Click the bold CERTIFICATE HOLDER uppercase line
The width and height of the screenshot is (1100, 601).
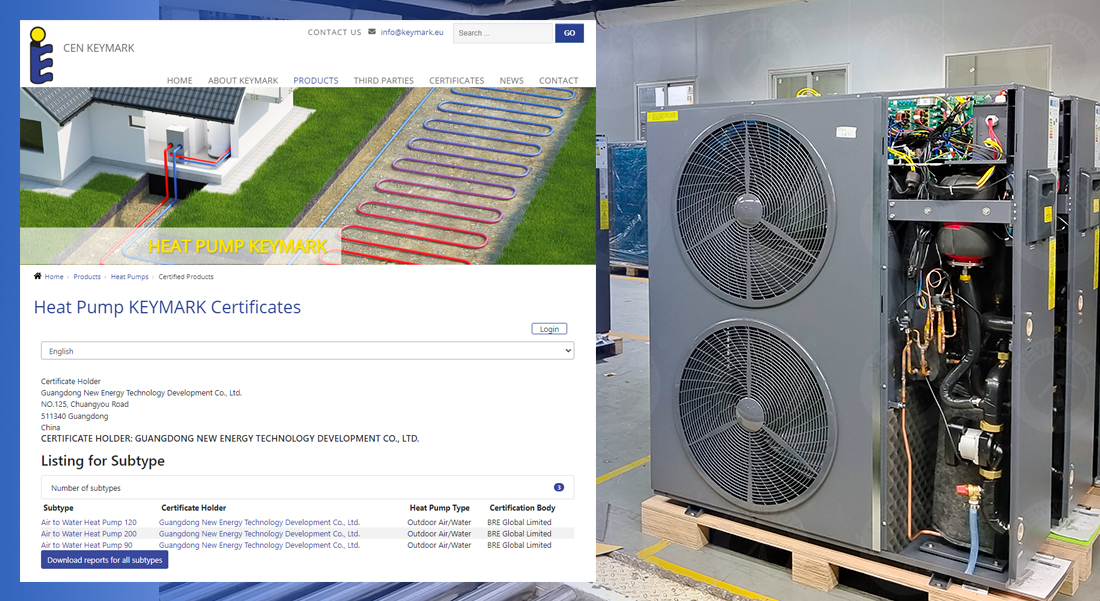(230, 438)
